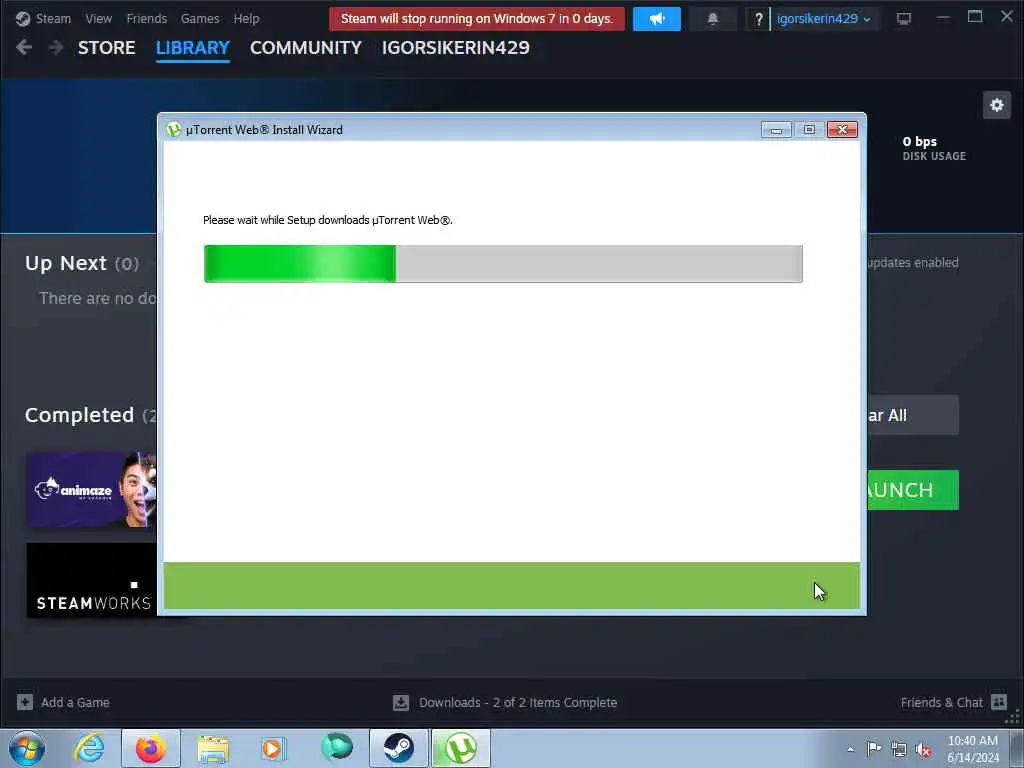The width and height of the screenshot is (1024, 768).
Task: Open the Games menu
Action: 200,19
